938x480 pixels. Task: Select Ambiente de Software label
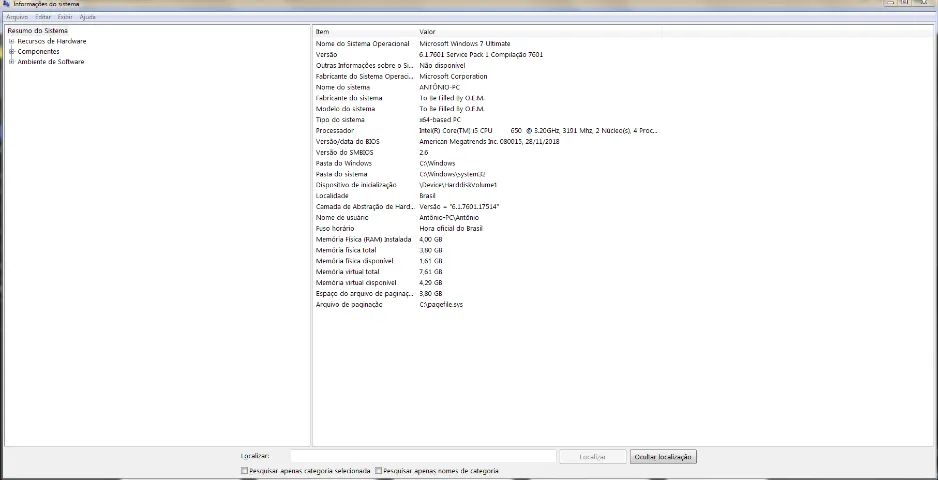tap(51, 62)
